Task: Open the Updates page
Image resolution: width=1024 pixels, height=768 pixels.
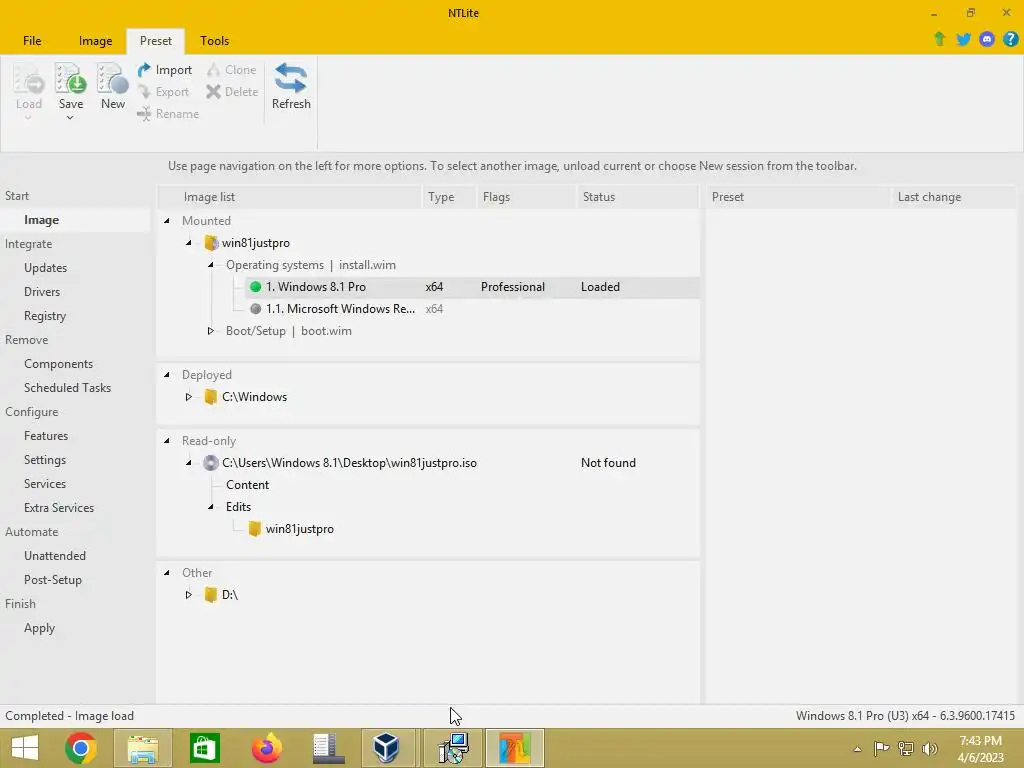Action: coord(46,268)
